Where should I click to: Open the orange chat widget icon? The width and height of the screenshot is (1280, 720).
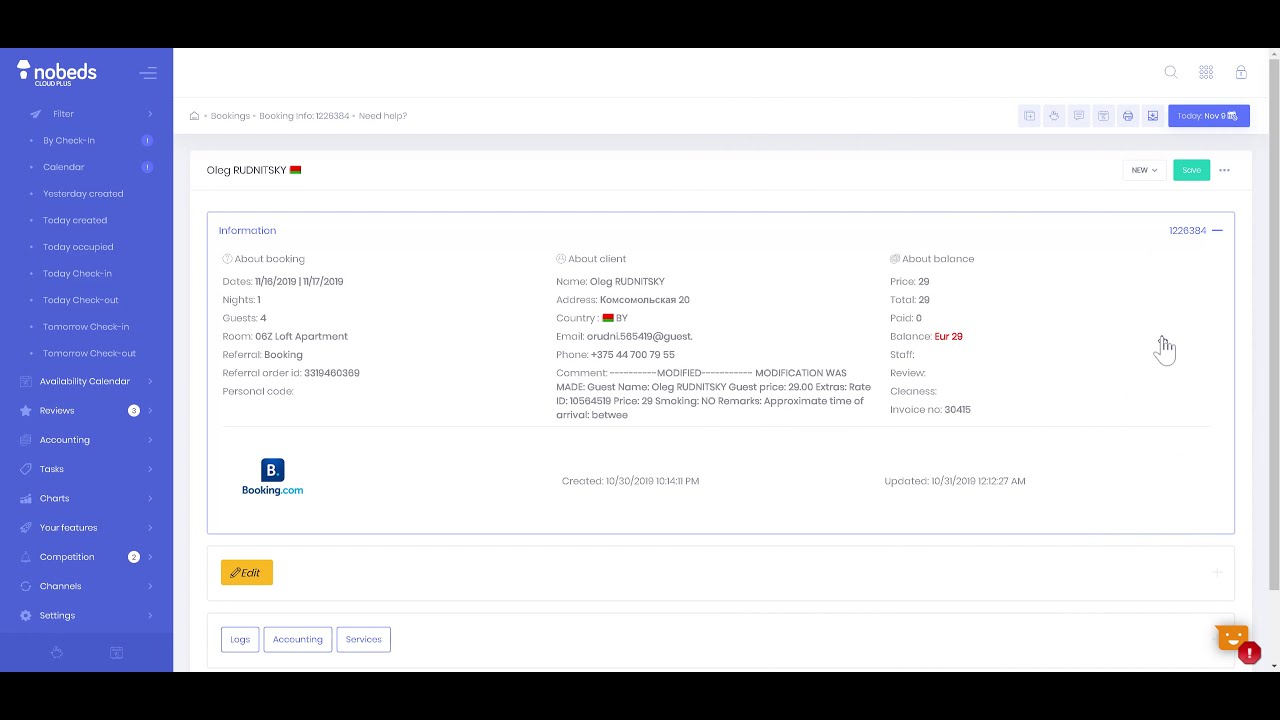(x=1232, y=637)
